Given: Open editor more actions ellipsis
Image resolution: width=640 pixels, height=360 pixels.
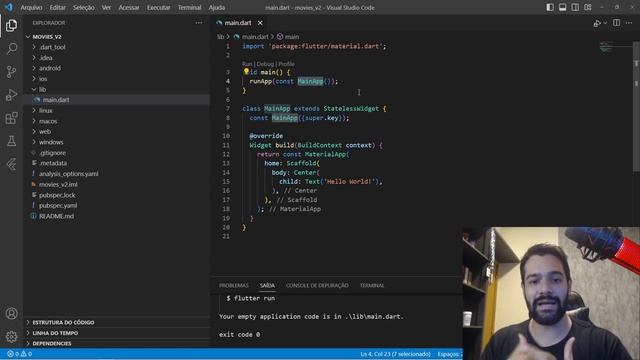Looking at the screenshot, I should 629,23.
